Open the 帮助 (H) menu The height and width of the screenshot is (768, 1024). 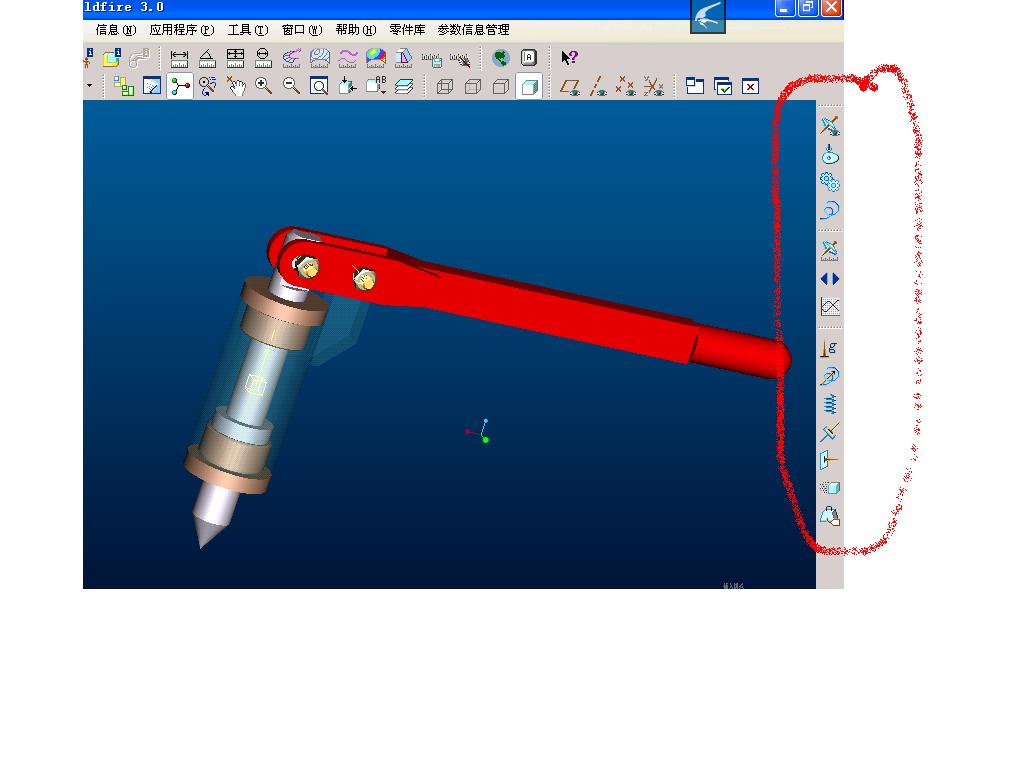click(356, 30)
